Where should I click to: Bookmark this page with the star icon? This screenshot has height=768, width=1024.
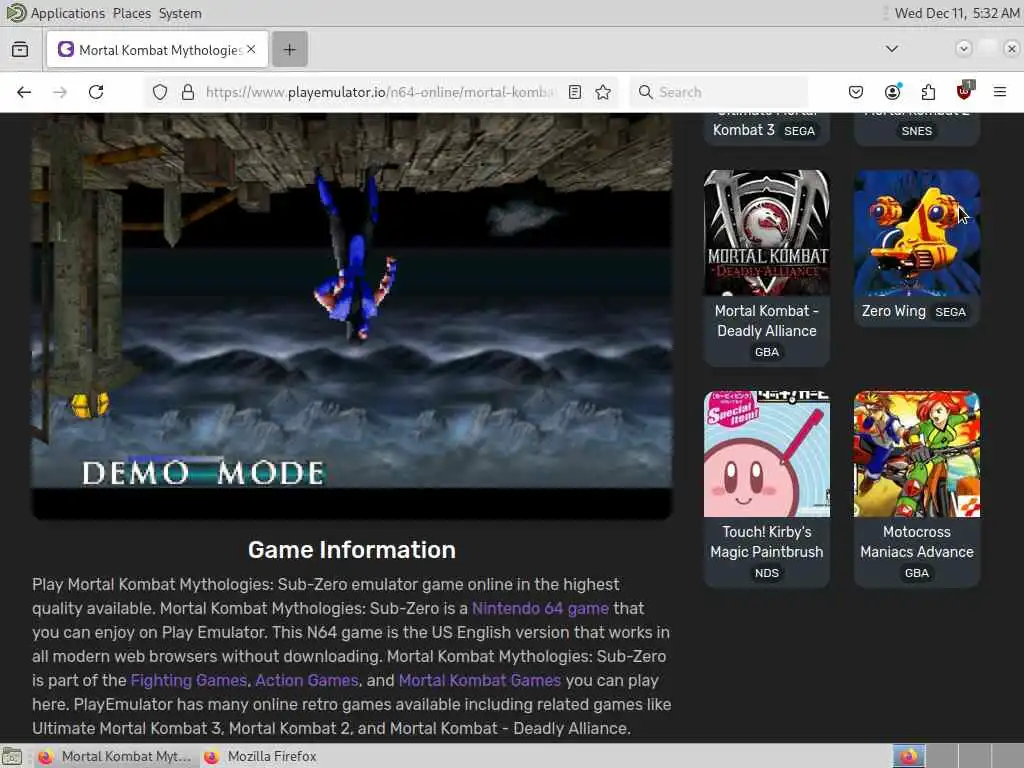tap(603, 92)
